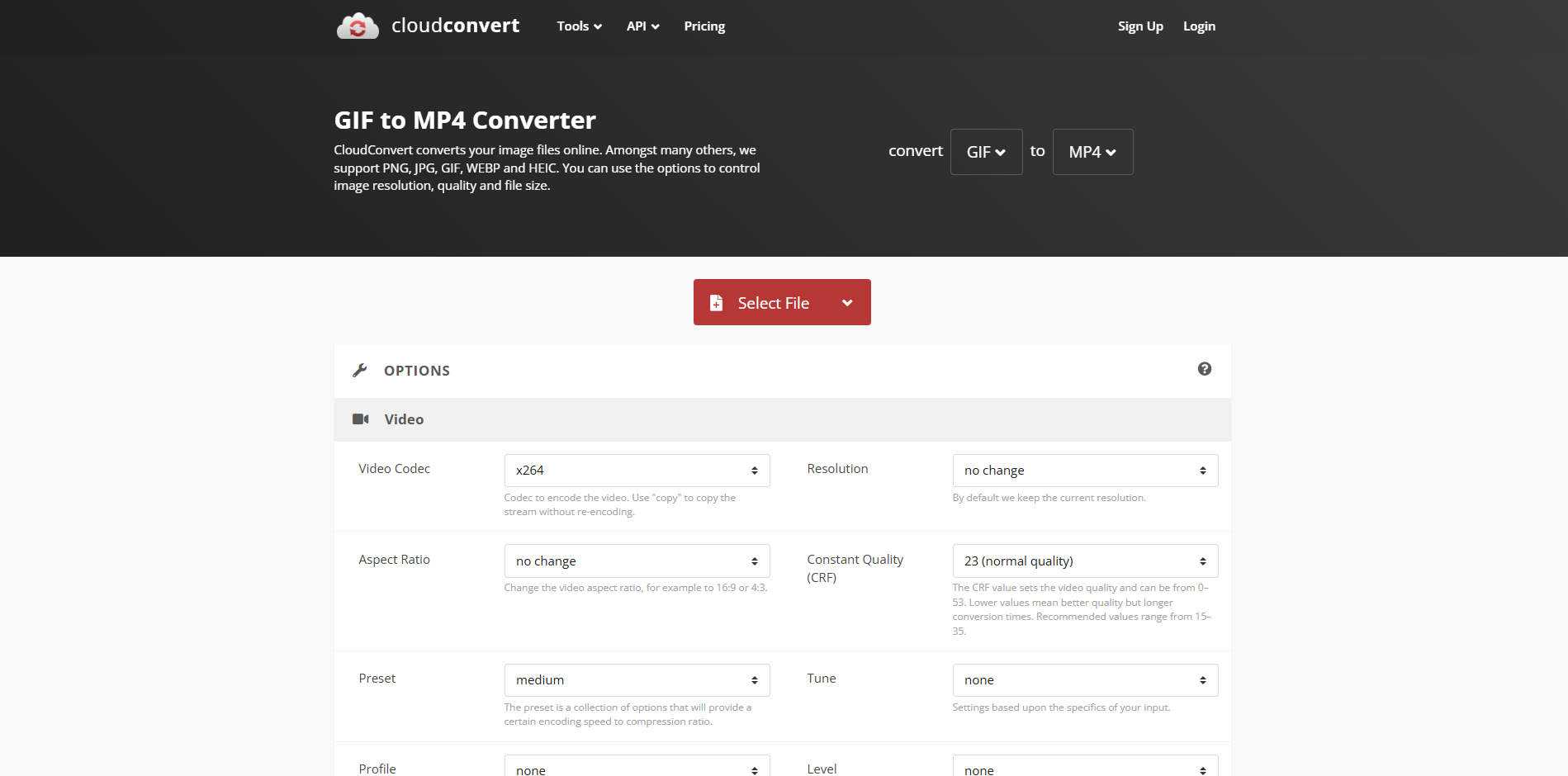Screen dimensions: 1568x776
Task: Open the API menu
Action: 642,26
